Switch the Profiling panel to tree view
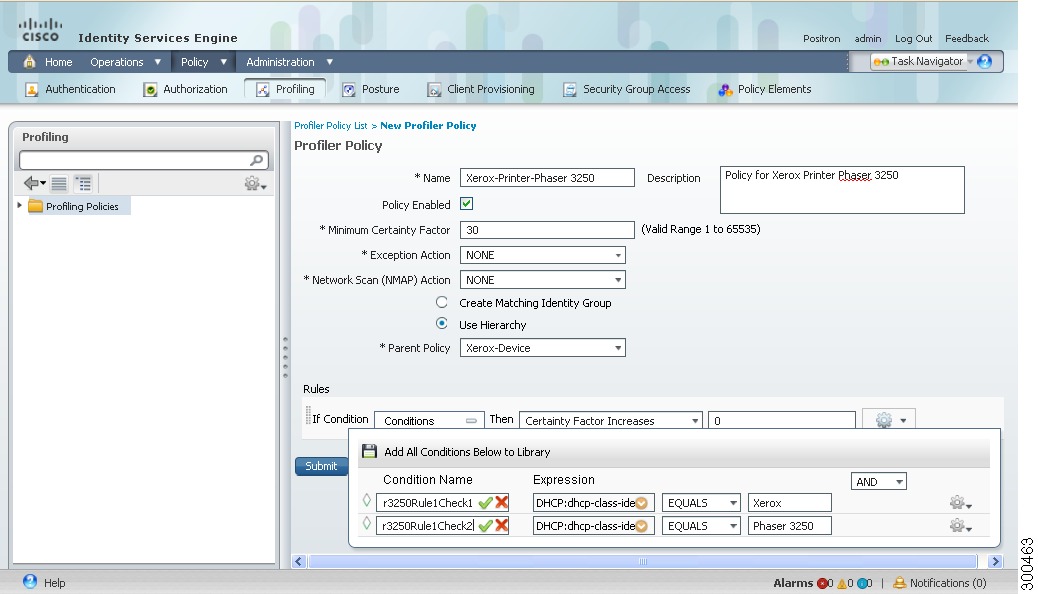Screen dimensions: 1038x594 [83, 183]
